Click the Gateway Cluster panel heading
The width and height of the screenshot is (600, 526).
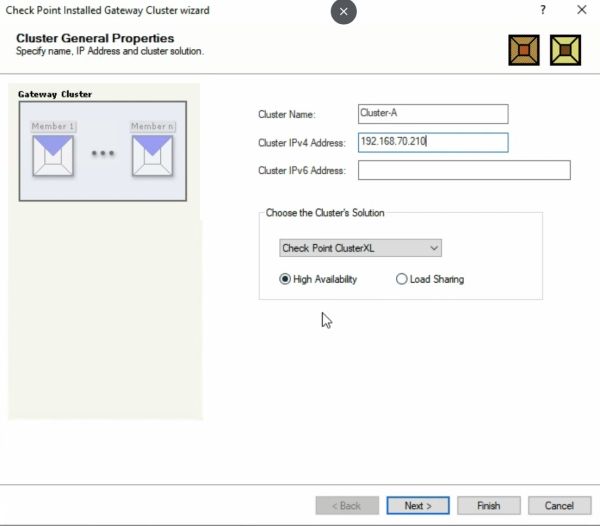[55, 94]
